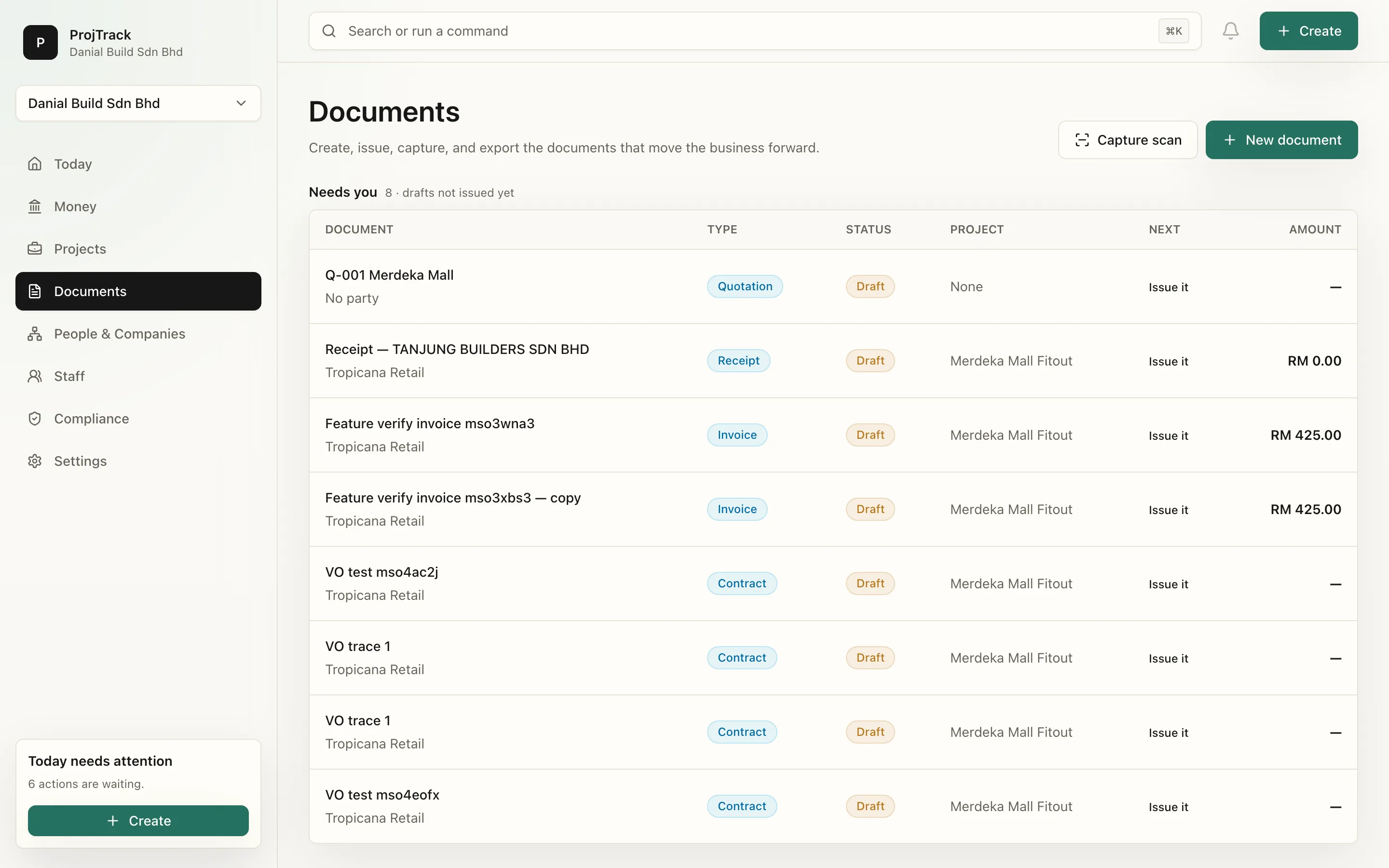Click the Staff users icon

coord(35,377)
